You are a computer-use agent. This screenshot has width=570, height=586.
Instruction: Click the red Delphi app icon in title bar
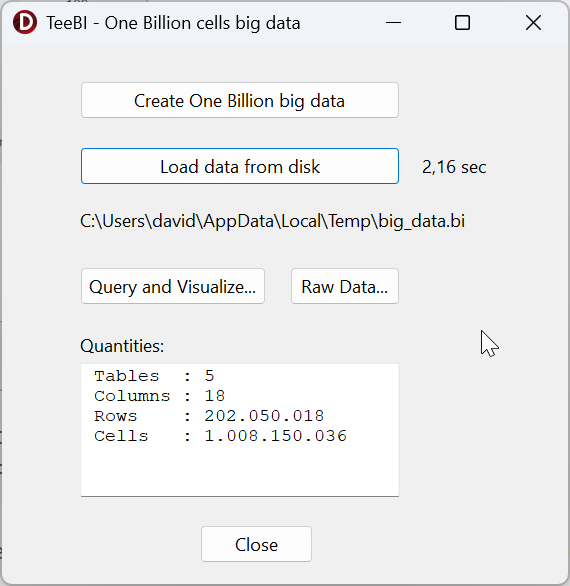click(x=25, y=22)
